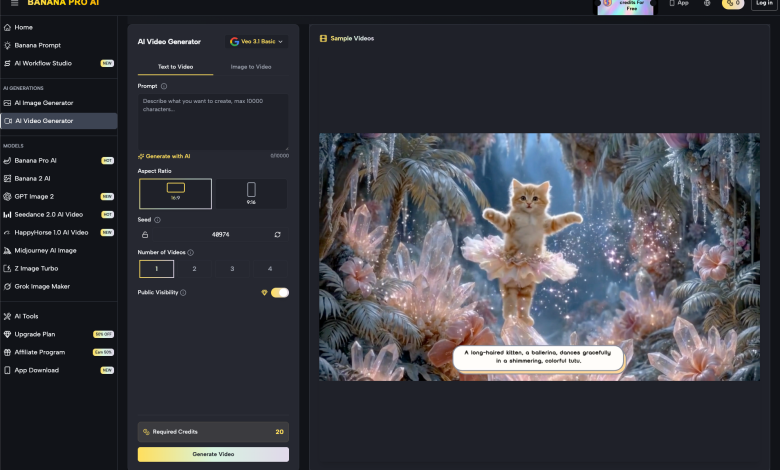Set number of videos to 4
This screenshot has width=780, height=470.
pos(270,269)
